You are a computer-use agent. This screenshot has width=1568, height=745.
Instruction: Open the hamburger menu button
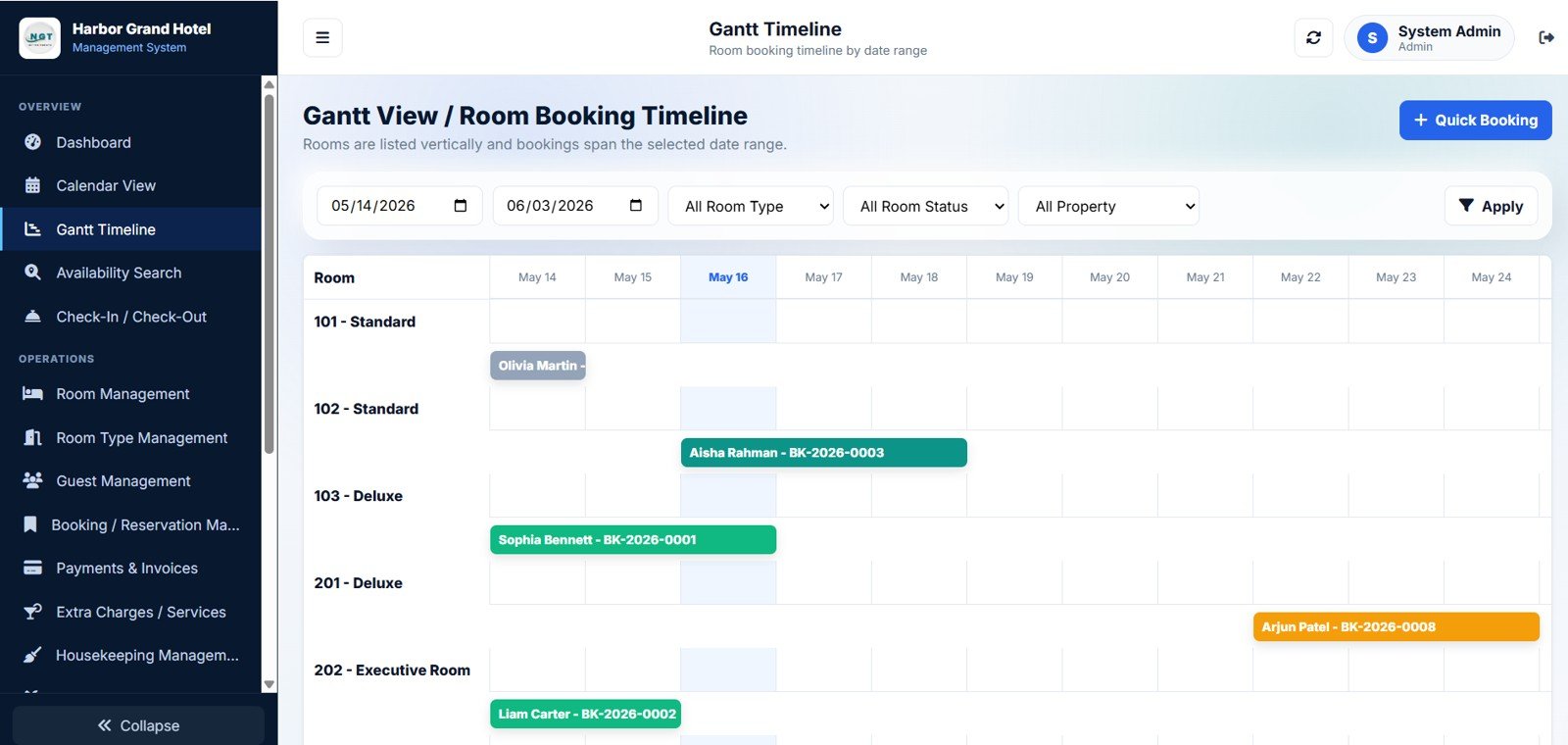tap(322, 38)
